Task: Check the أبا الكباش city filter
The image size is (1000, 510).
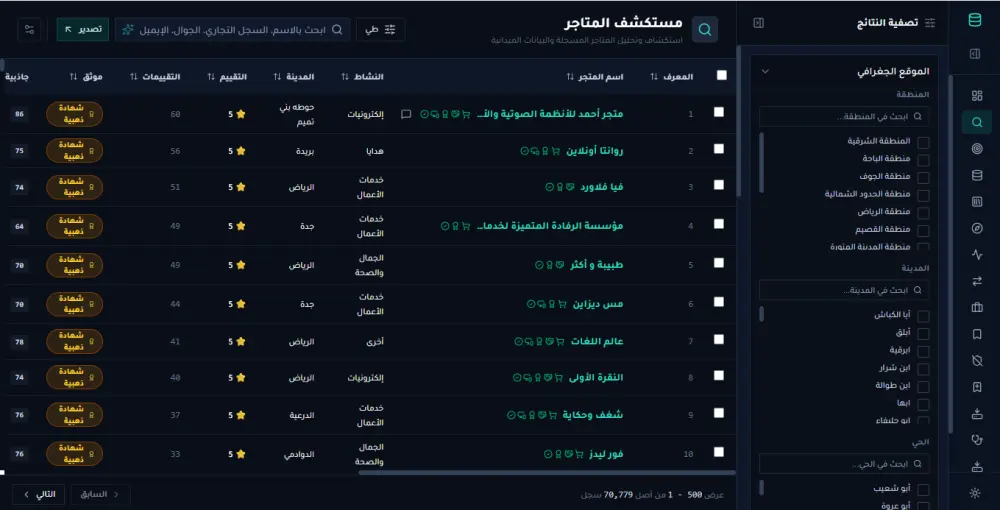Action: pos(923,316)
